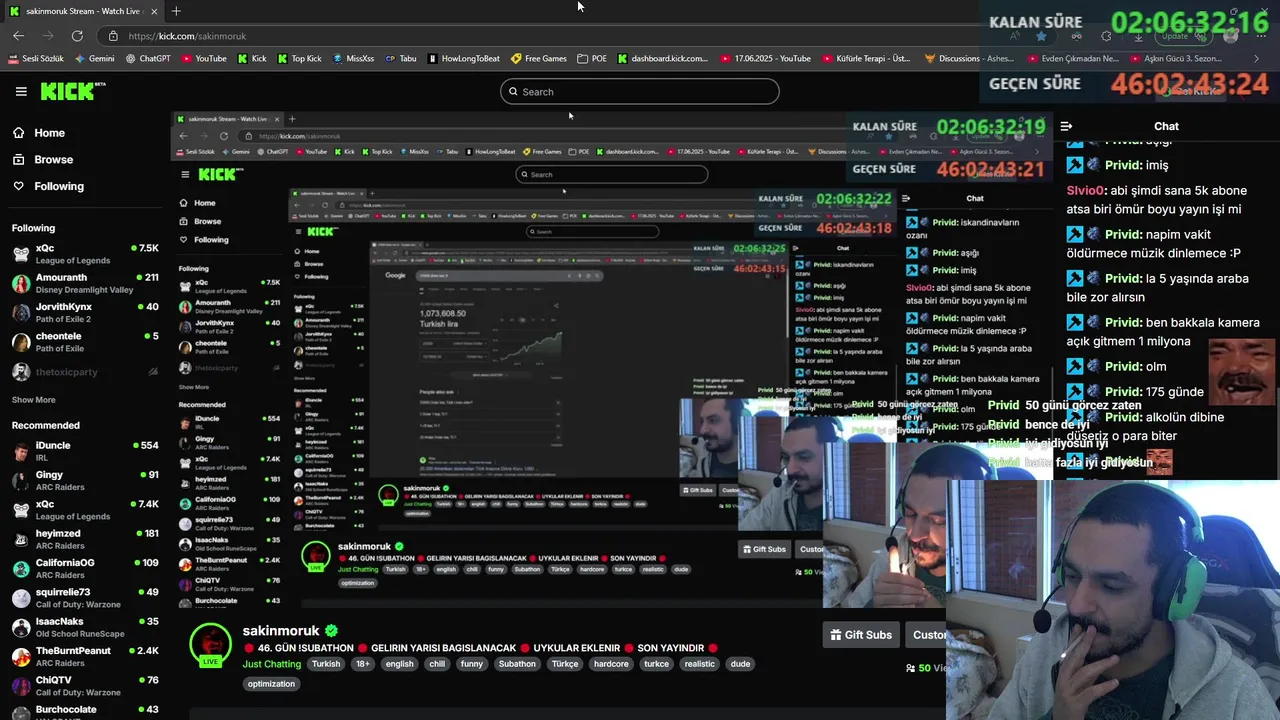This screenshot has height=720, width=1280.
Task: Open the Discussions - Ashes bookmark
Action: point(970,59)
